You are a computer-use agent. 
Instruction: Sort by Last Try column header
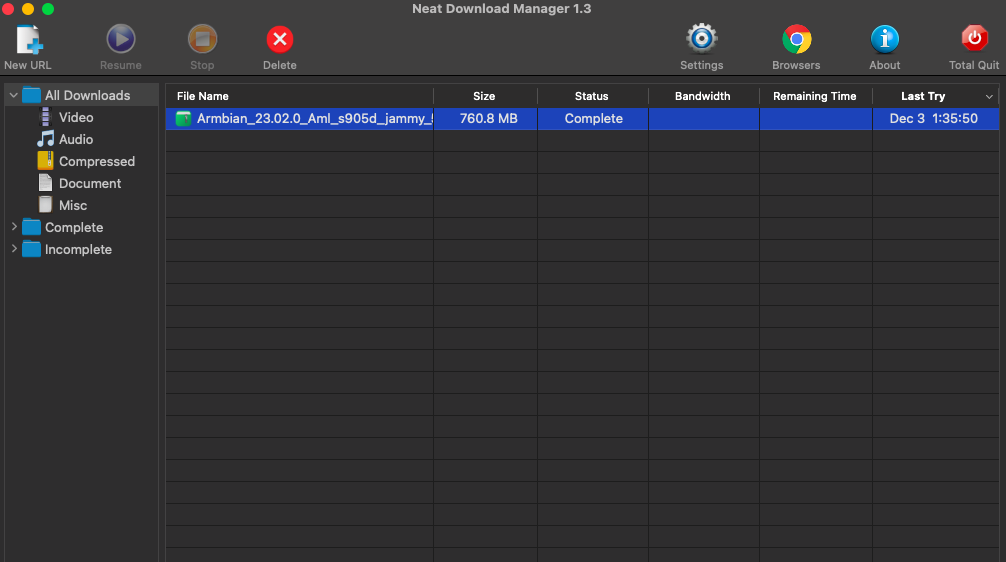tap(923, 96)
